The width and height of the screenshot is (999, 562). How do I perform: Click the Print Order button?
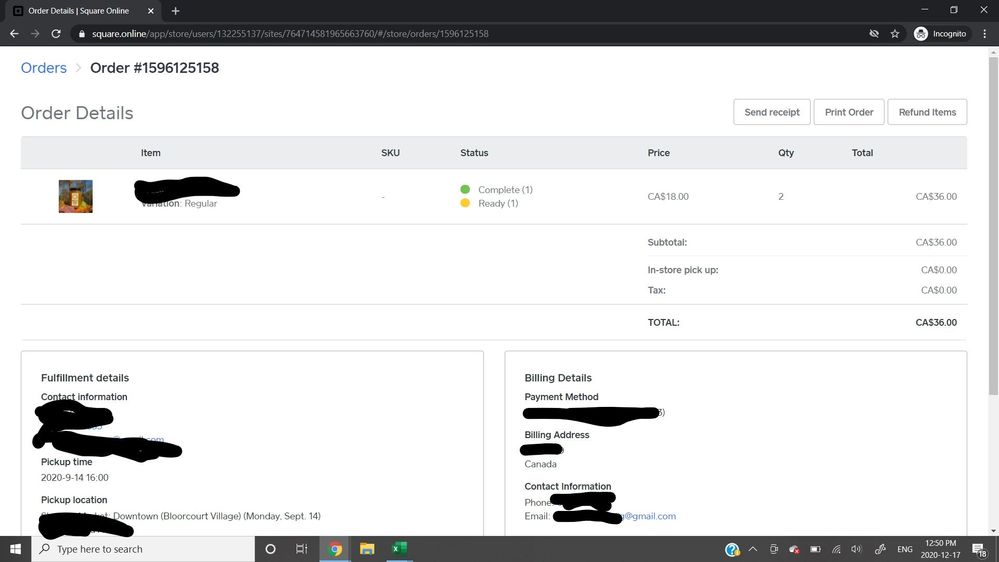click(x=849, y=112)
